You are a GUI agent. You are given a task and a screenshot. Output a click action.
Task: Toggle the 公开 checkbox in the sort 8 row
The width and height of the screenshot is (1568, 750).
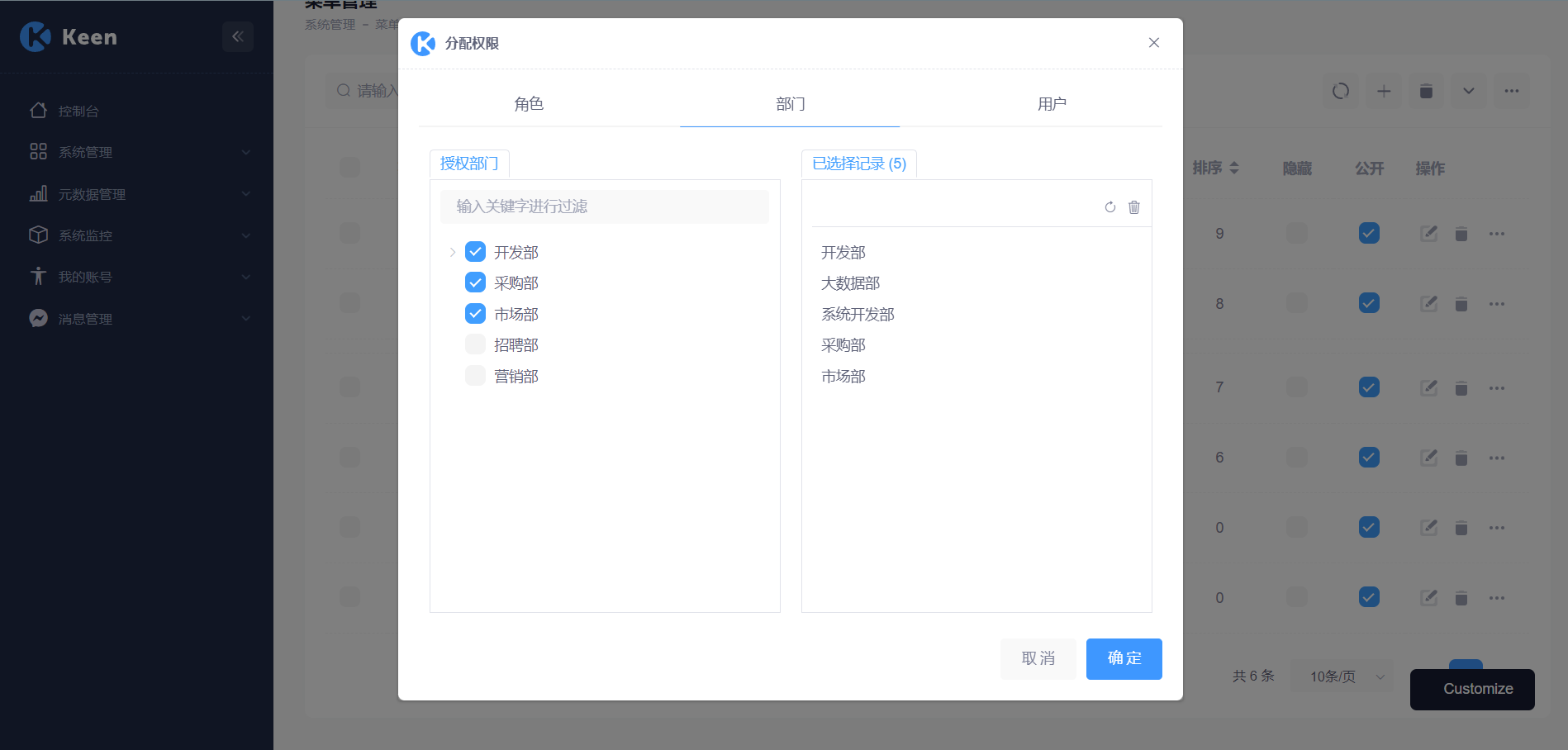[1369, 304]
